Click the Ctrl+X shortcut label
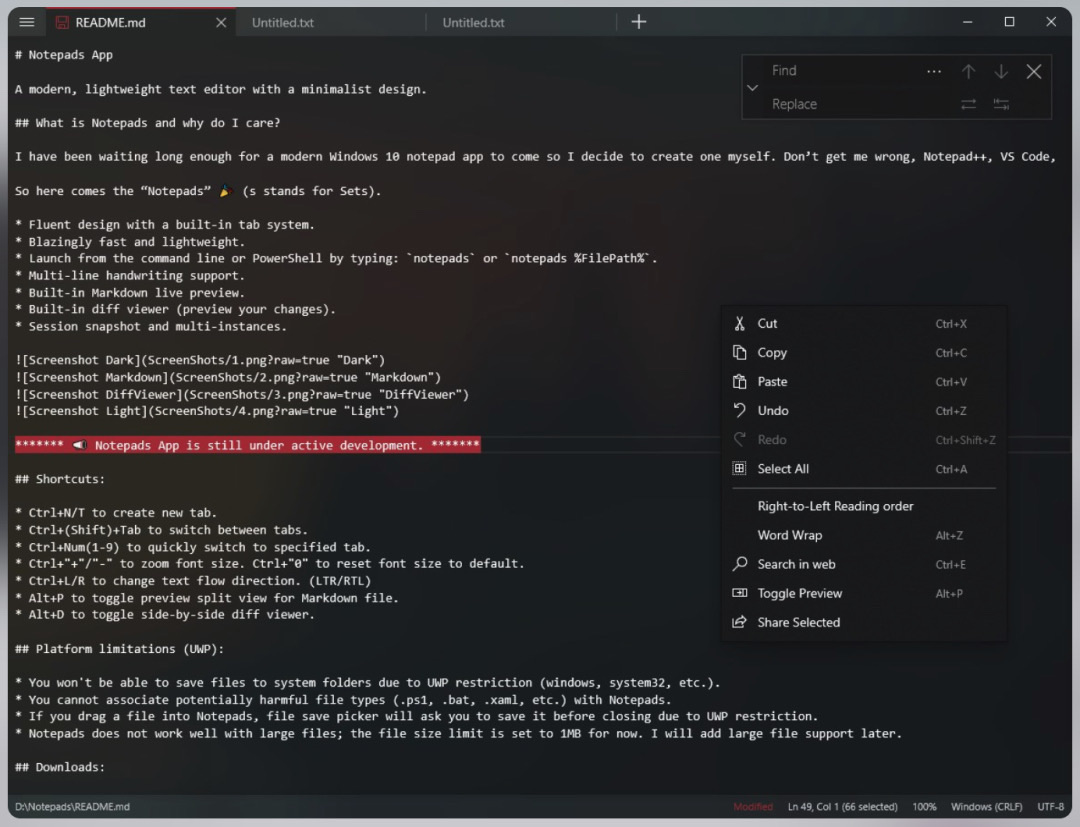This screenshot has height=827, width=1080. [x=951, y=324]
